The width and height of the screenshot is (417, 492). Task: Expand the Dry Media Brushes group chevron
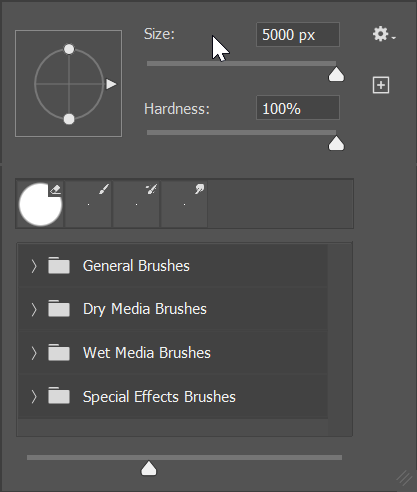pyautogui.click(x=34, y=309)
